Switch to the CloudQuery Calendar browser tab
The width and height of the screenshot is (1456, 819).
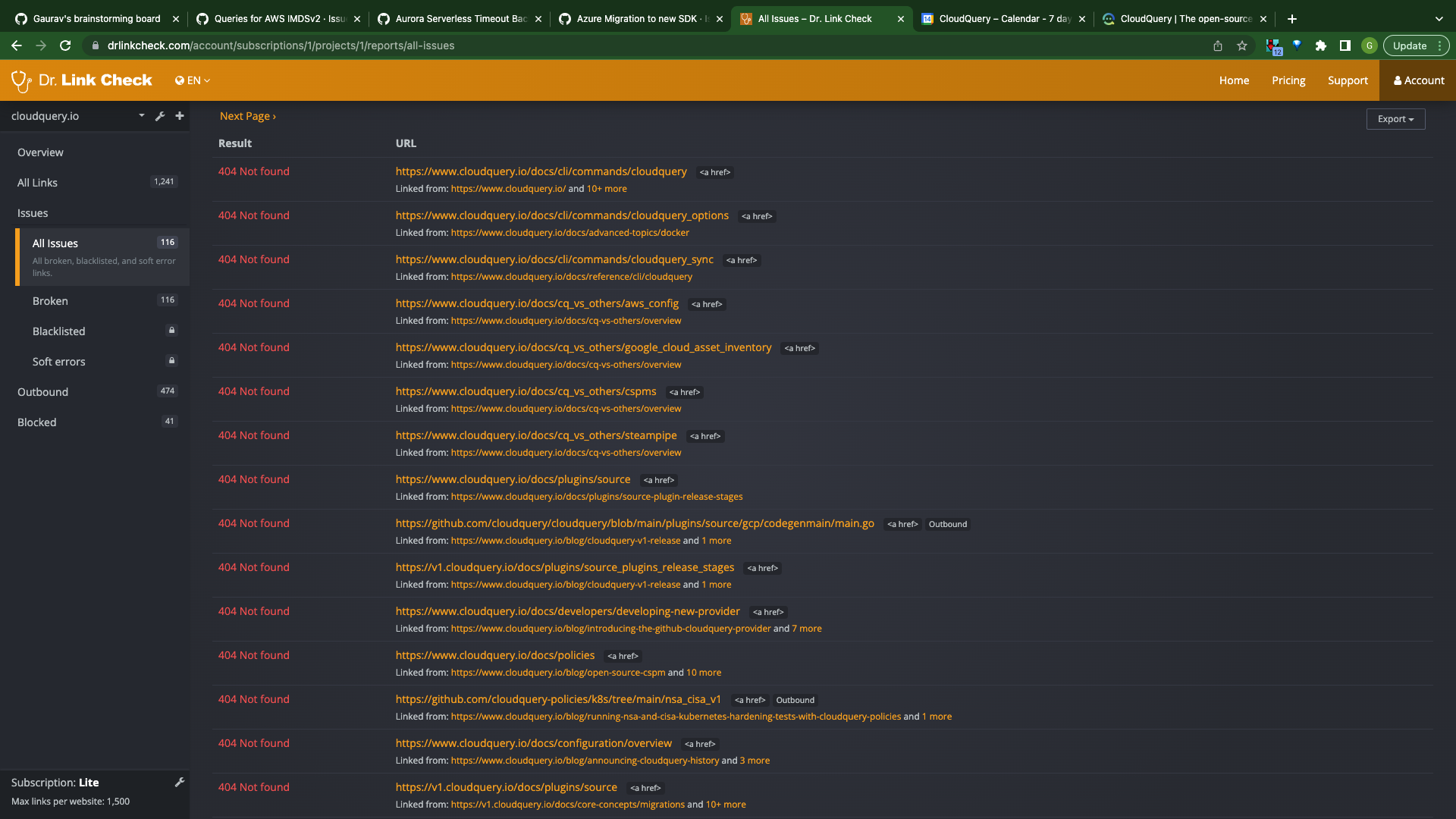click(x=1001, y=18)
